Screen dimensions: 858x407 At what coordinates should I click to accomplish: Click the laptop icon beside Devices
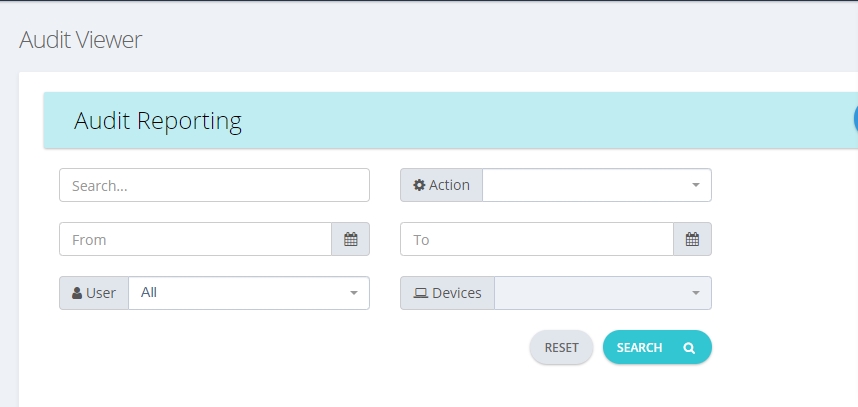(420, 293)
